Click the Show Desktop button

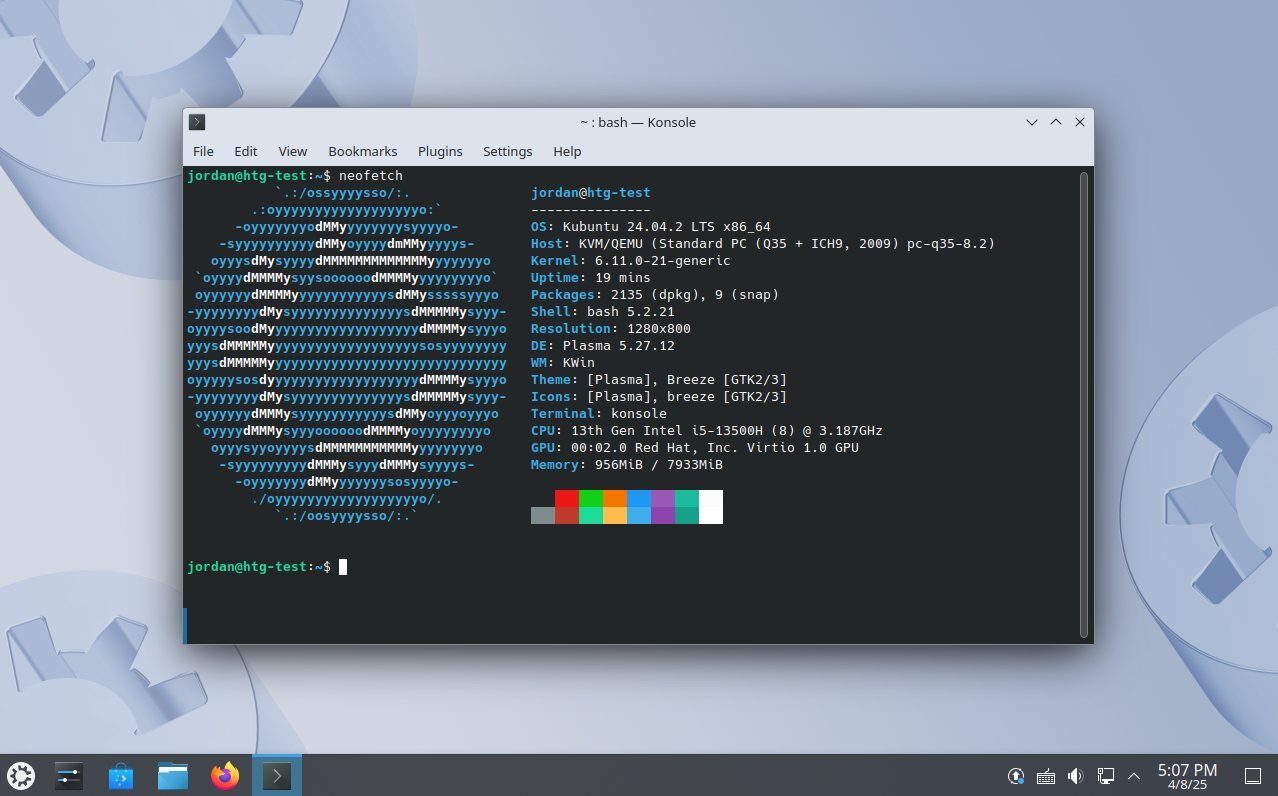[x=1253, y=776]
